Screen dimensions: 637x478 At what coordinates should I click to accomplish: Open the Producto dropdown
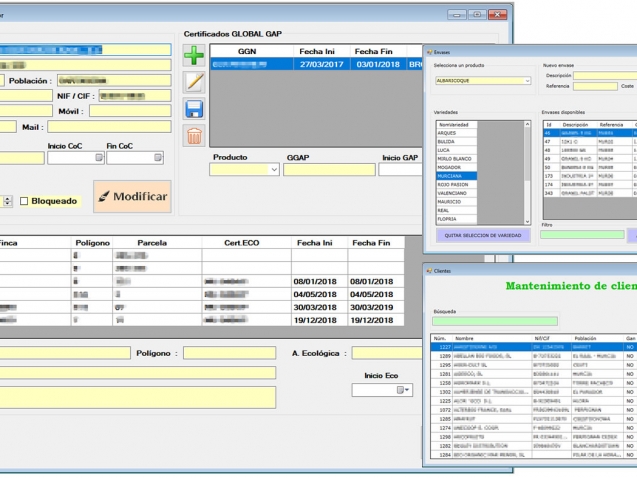274,169
